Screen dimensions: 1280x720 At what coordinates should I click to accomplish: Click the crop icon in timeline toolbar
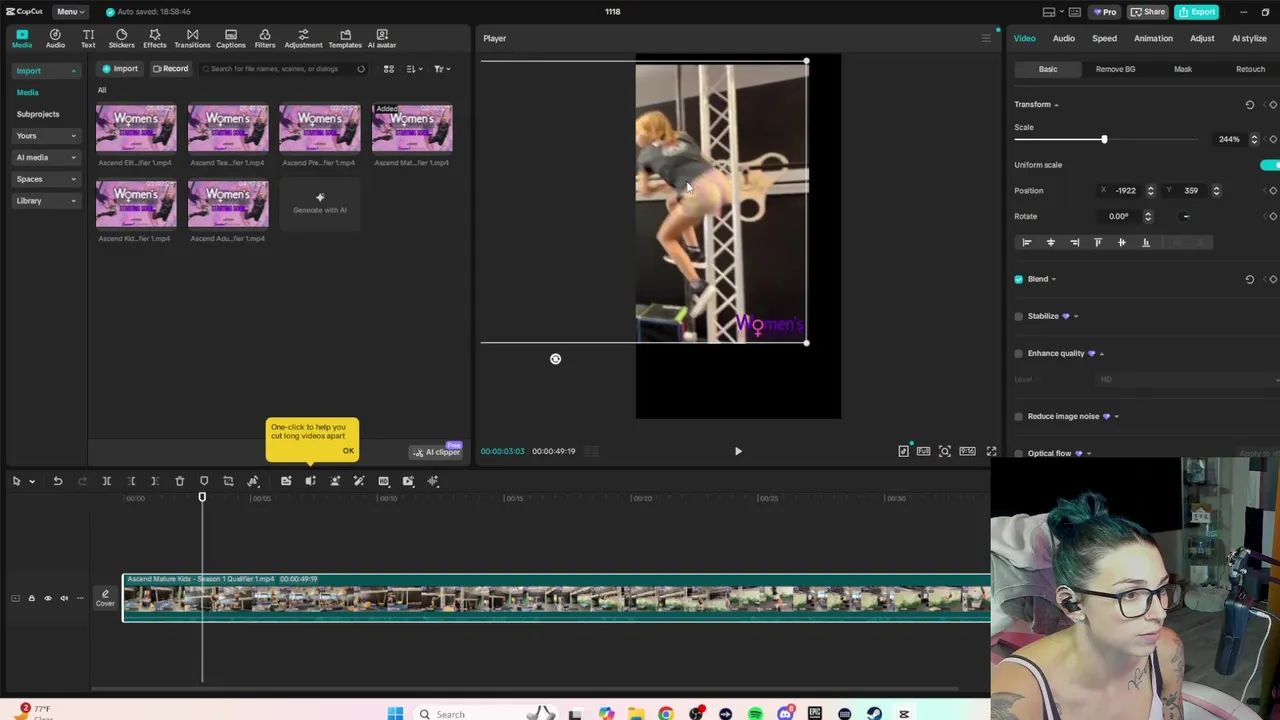point(228,481)
